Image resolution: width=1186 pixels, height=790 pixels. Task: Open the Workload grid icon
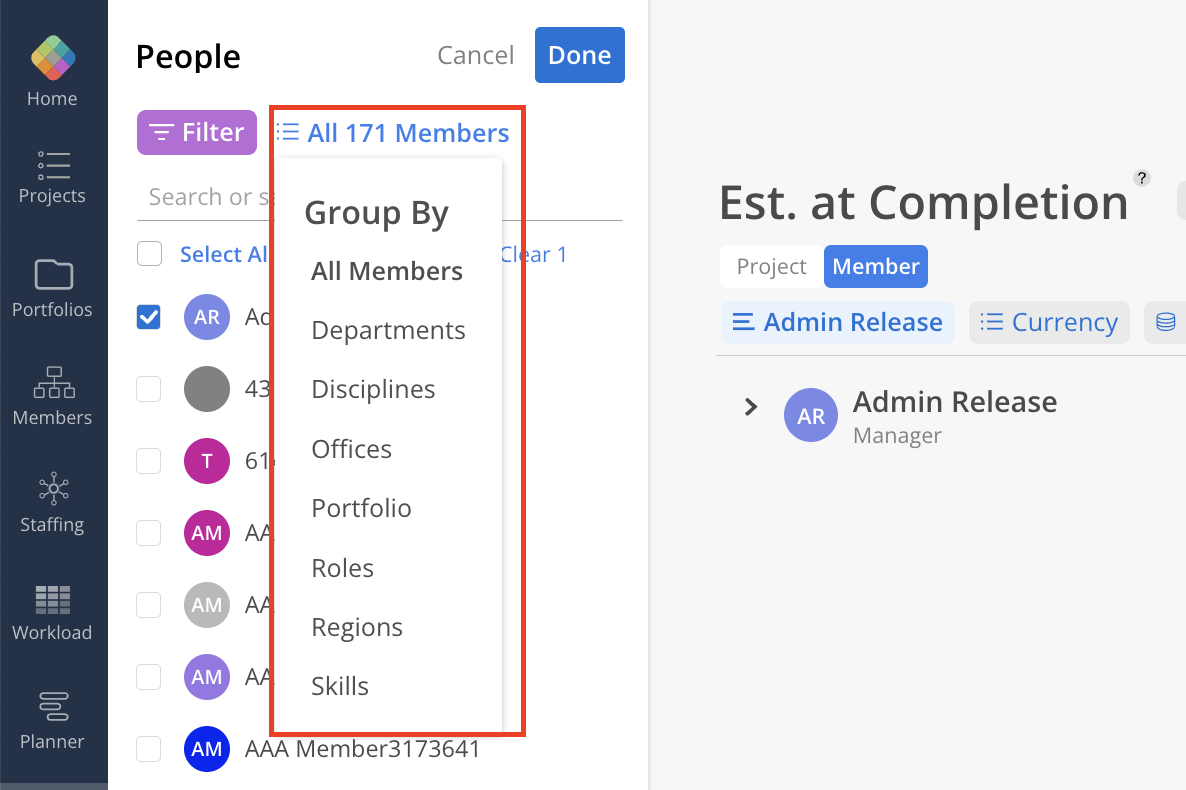(x=53, y=599)
